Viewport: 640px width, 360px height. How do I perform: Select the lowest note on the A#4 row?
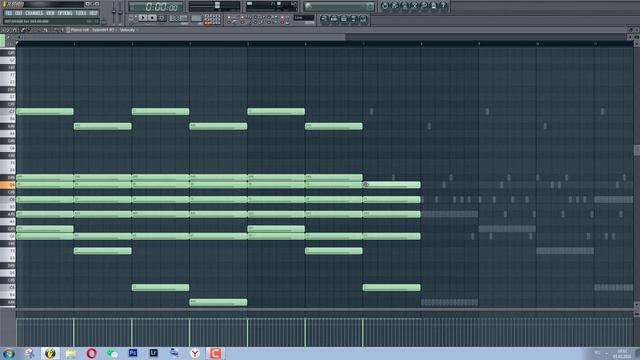(218, 302)
